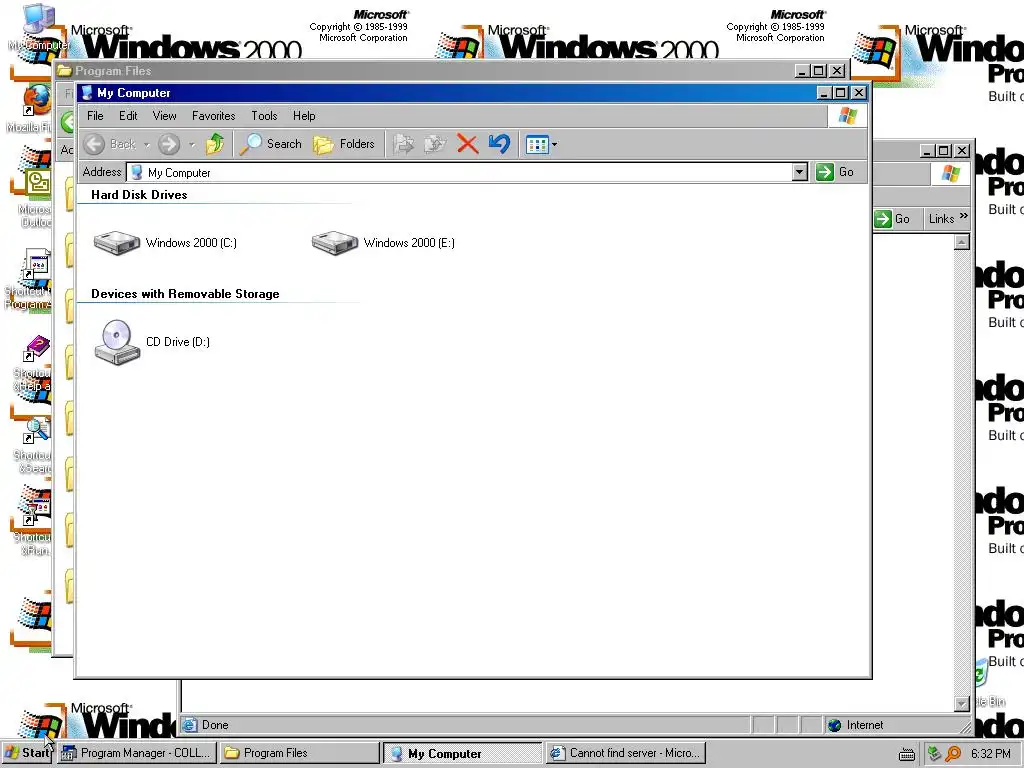Click the Internet zone status bar indicator
Image resolution: width=1024 pixels, height=768 pixels.
point(856,725)
